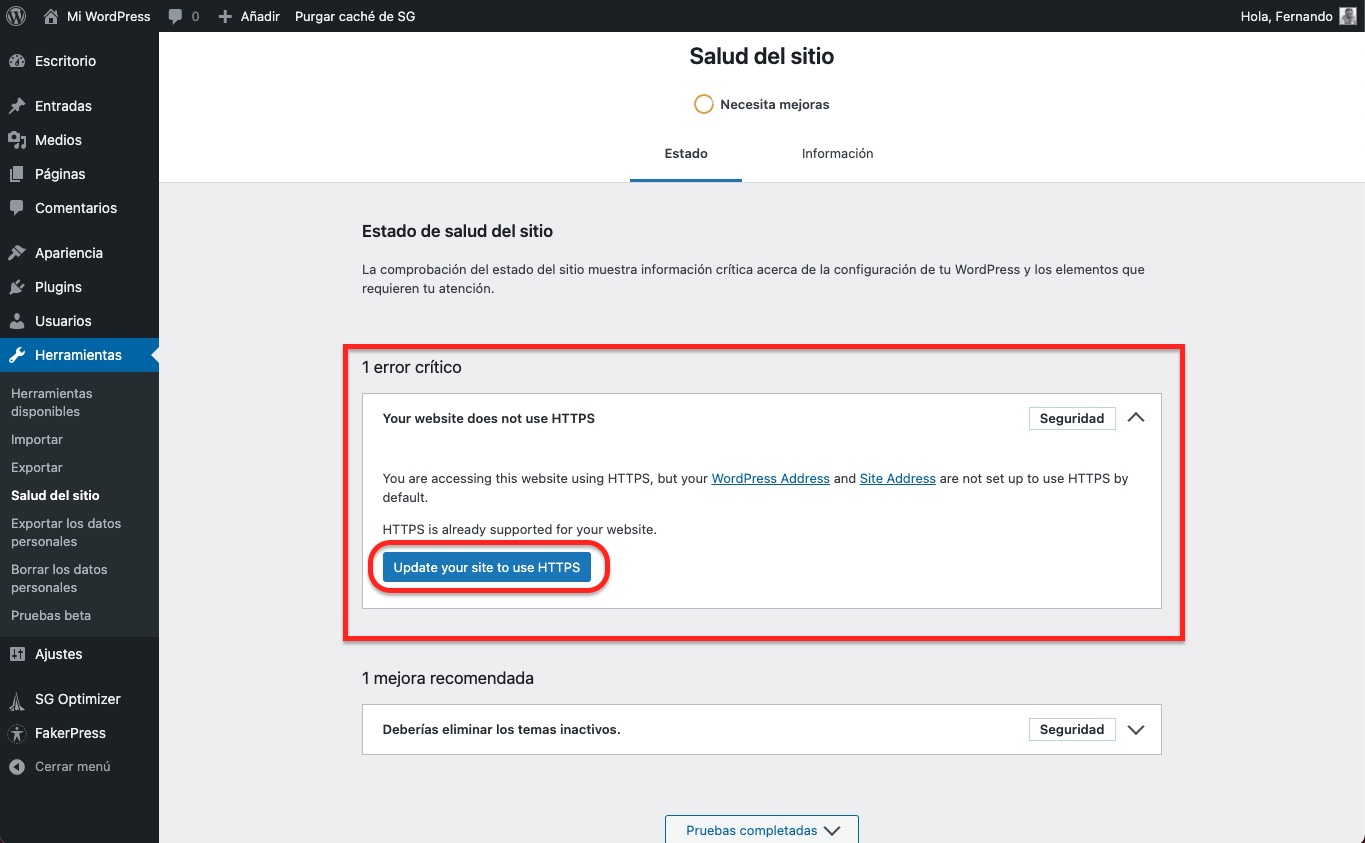Image resolution: width=1365 pixels, height=843 pixels.
Task: Open Apariencia via the paintbrush icon
Action: pyautogui.click(x=17, y=253)
